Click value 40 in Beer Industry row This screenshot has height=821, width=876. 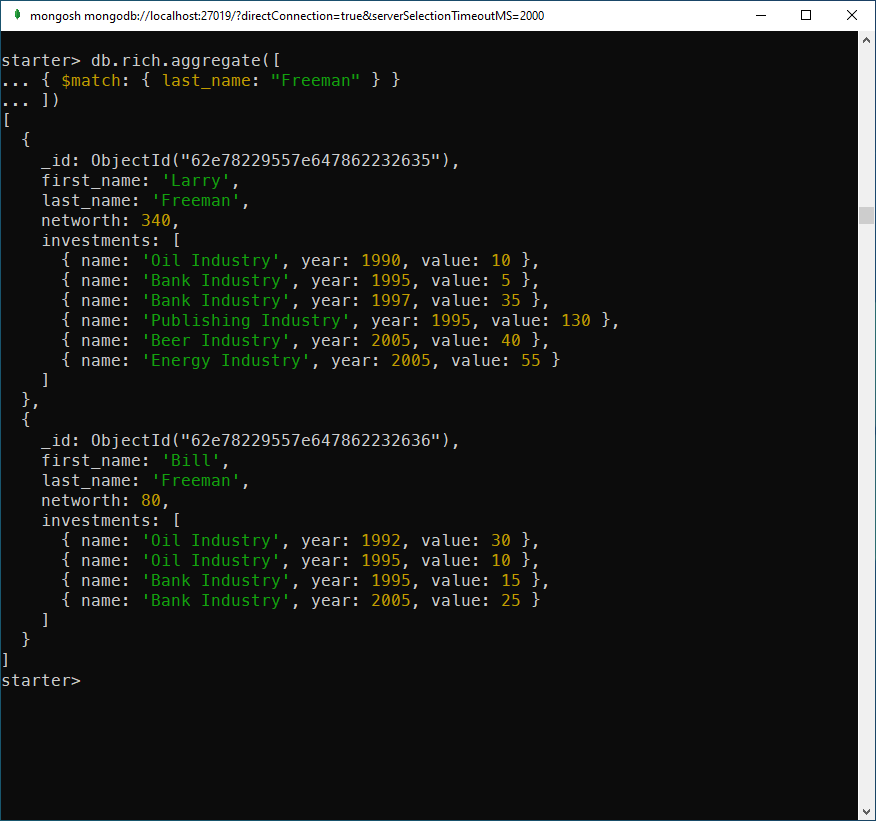click(511, 341)
